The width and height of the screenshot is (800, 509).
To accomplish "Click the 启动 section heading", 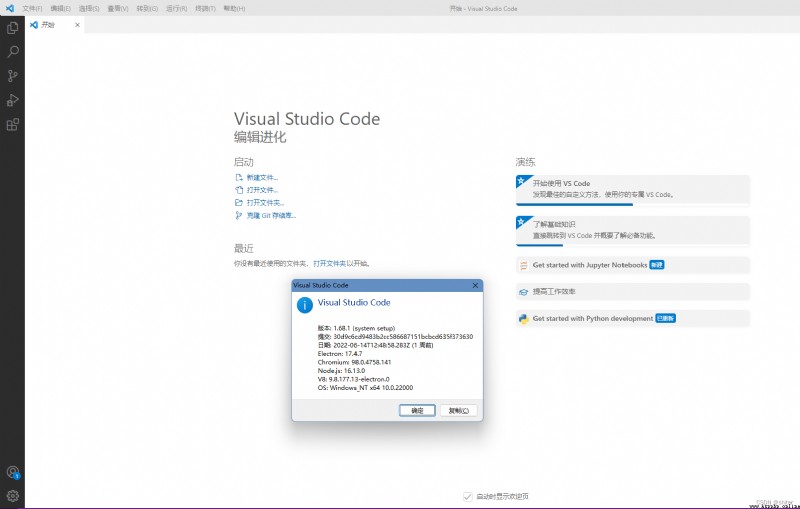I will (x=243, y=162).
